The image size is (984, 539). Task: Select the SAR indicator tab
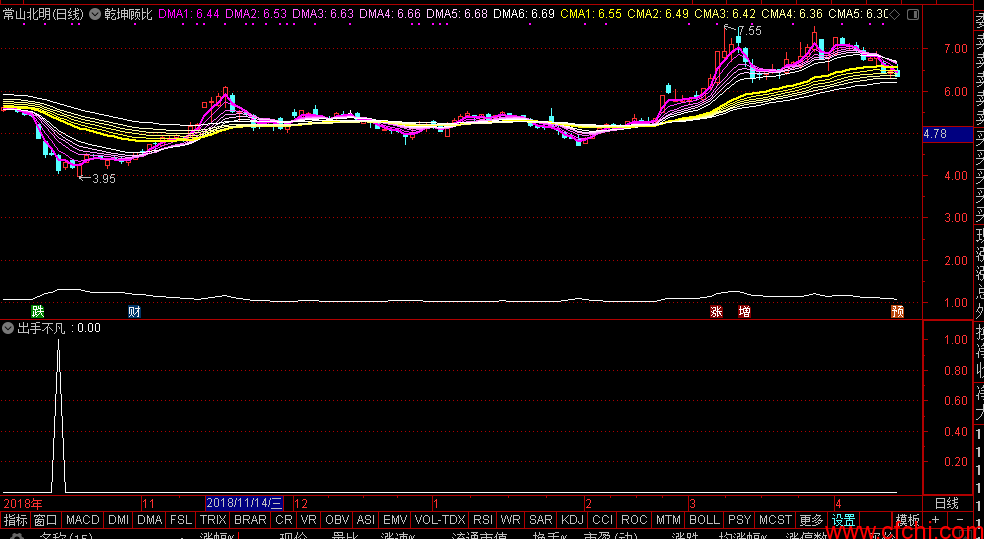(x=541, y=520)
